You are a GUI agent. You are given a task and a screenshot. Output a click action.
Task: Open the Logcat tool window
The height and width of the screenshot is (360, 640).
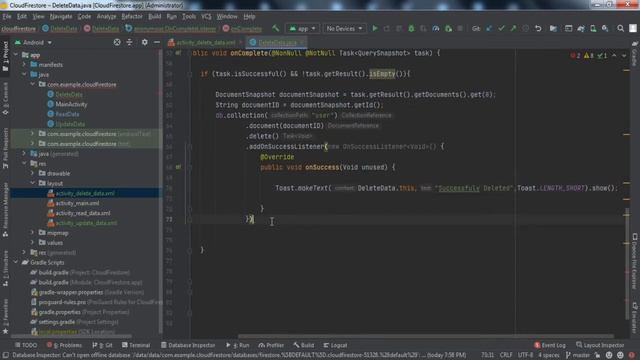(x=335, y=345)
